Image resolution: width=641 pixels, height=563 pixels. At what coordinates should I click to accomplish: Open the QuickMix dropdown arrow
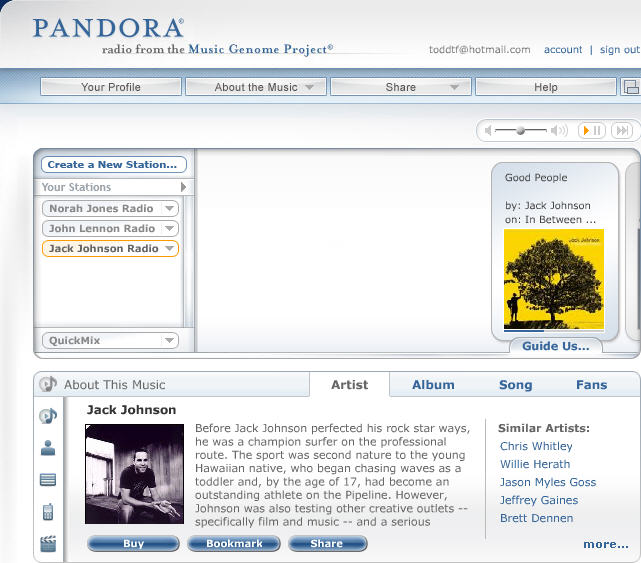click(x=170, y=340)
